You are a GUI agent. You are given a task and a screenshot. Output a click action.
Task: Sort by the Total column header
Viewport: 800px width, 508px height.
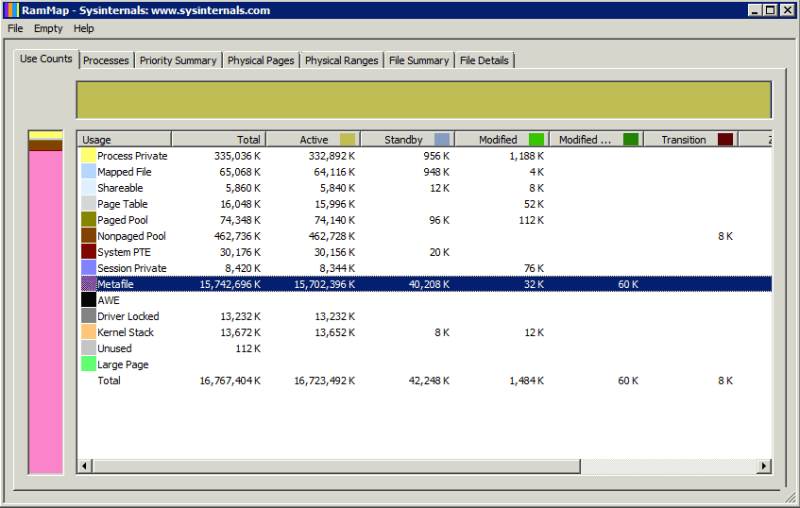pyautogui.click(x=219, y=139)
